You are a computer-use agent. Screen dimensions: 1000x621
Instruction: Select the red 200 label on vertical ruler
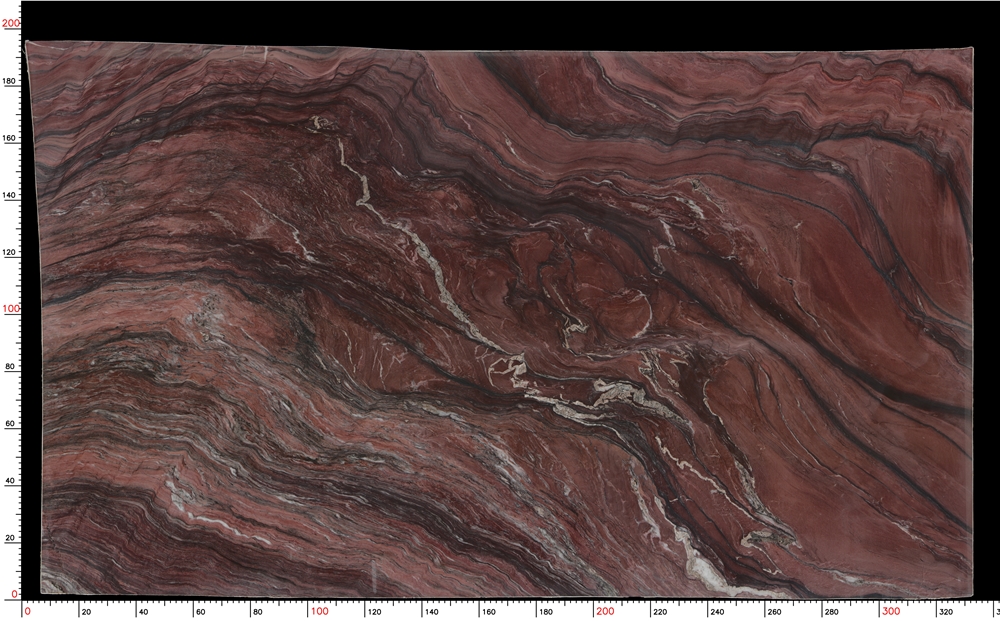coord(11,23)
